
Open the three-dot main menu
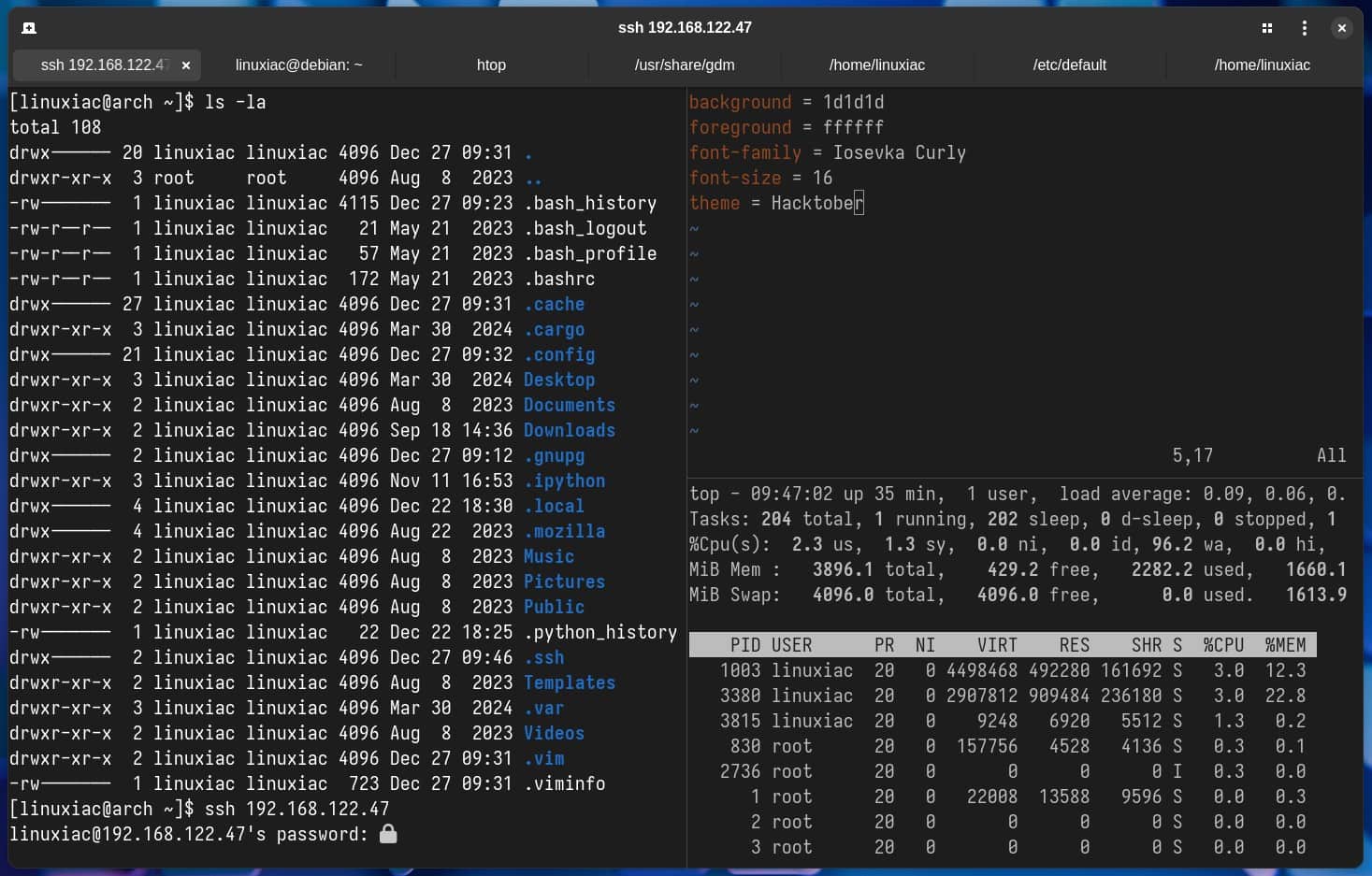[1305, 28]
